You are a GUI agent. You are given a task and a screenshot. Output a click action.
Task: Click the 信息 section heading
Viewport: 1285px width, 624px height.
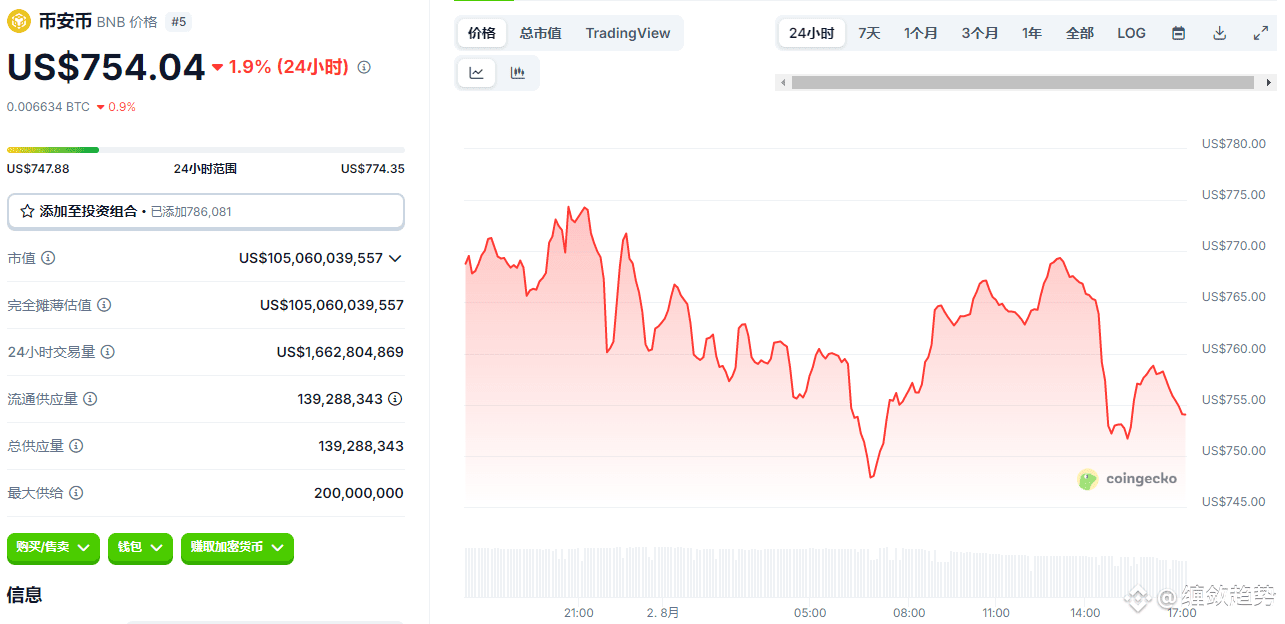point(25,595)
